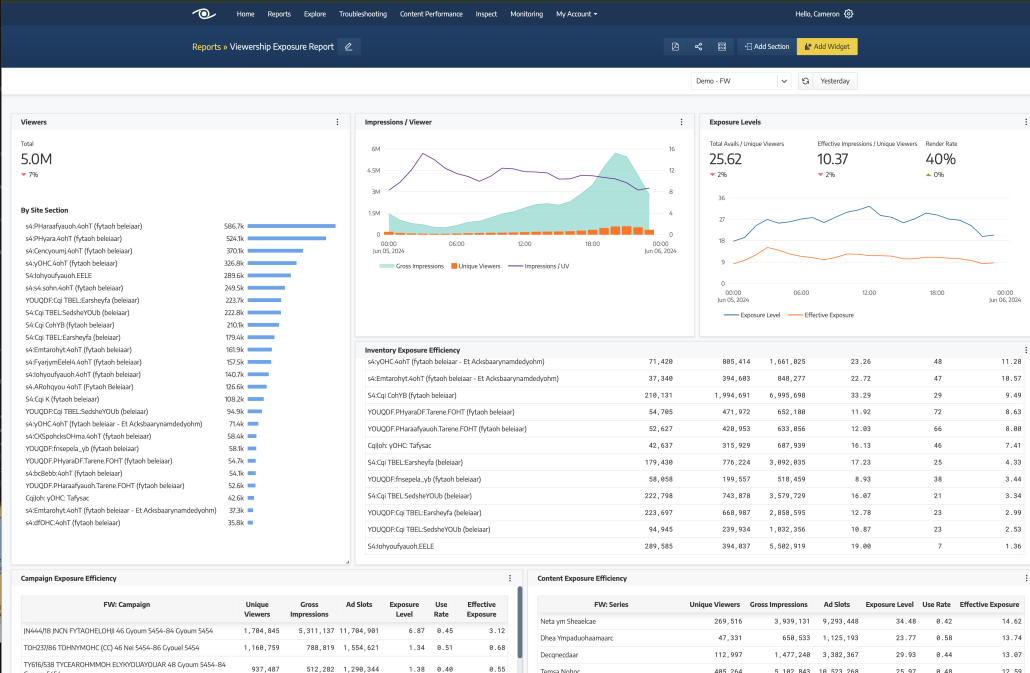The width and height of the screenshot is (1030, 673).
Task: Toggle the Gross Impressions legend series
Action: click(414, 266)
